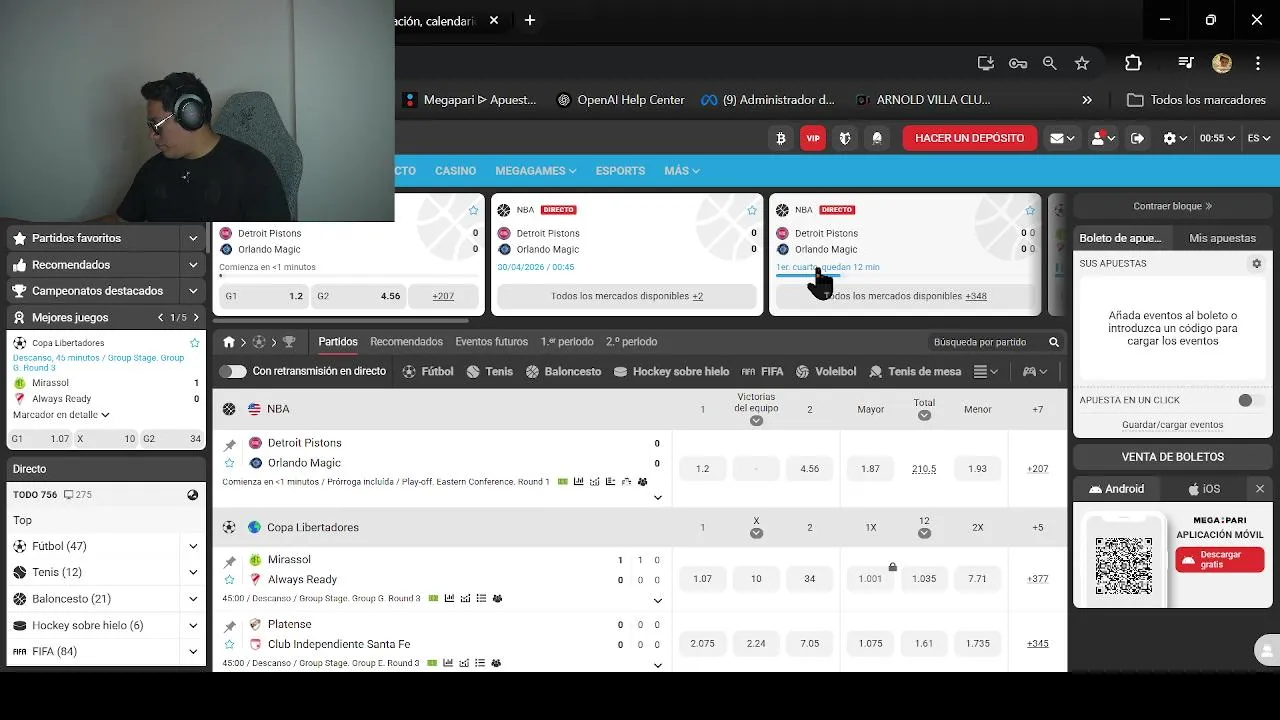Open the CASINO menu

[x=455, y=171]
